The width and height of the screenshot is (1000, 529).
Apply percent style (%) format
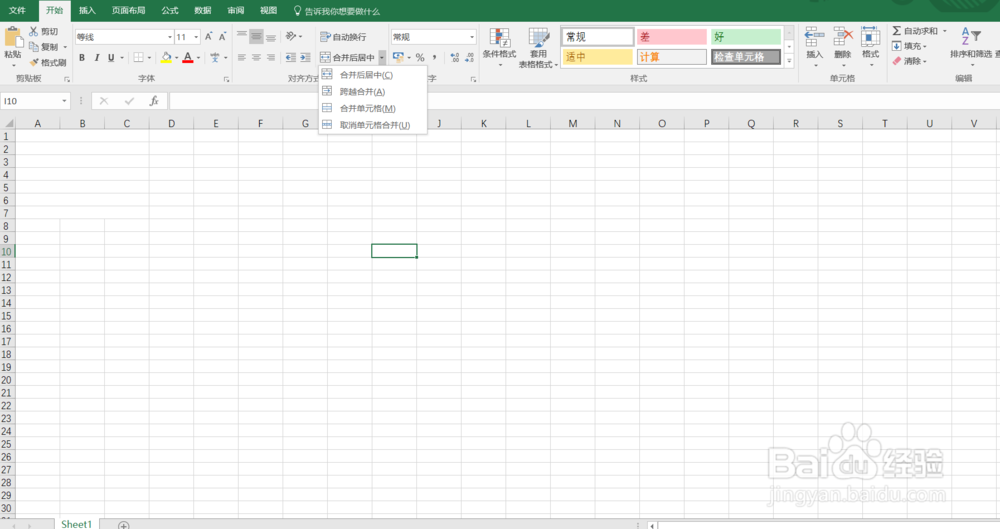pyautogui.click(x=420, y=57)
